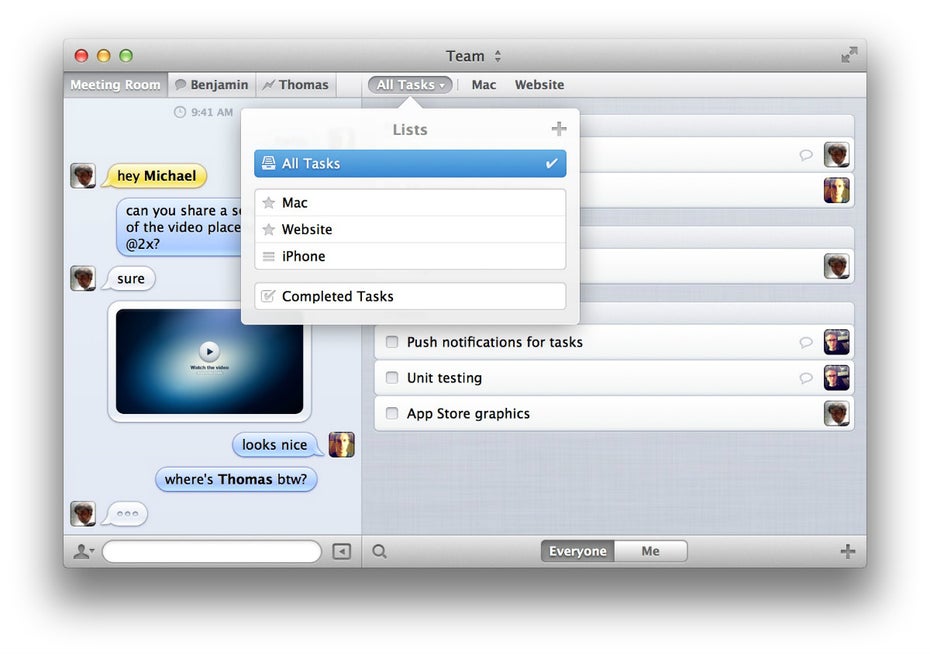
Task: Switch to the Benjamin chat tab
Action: (212, 85)
